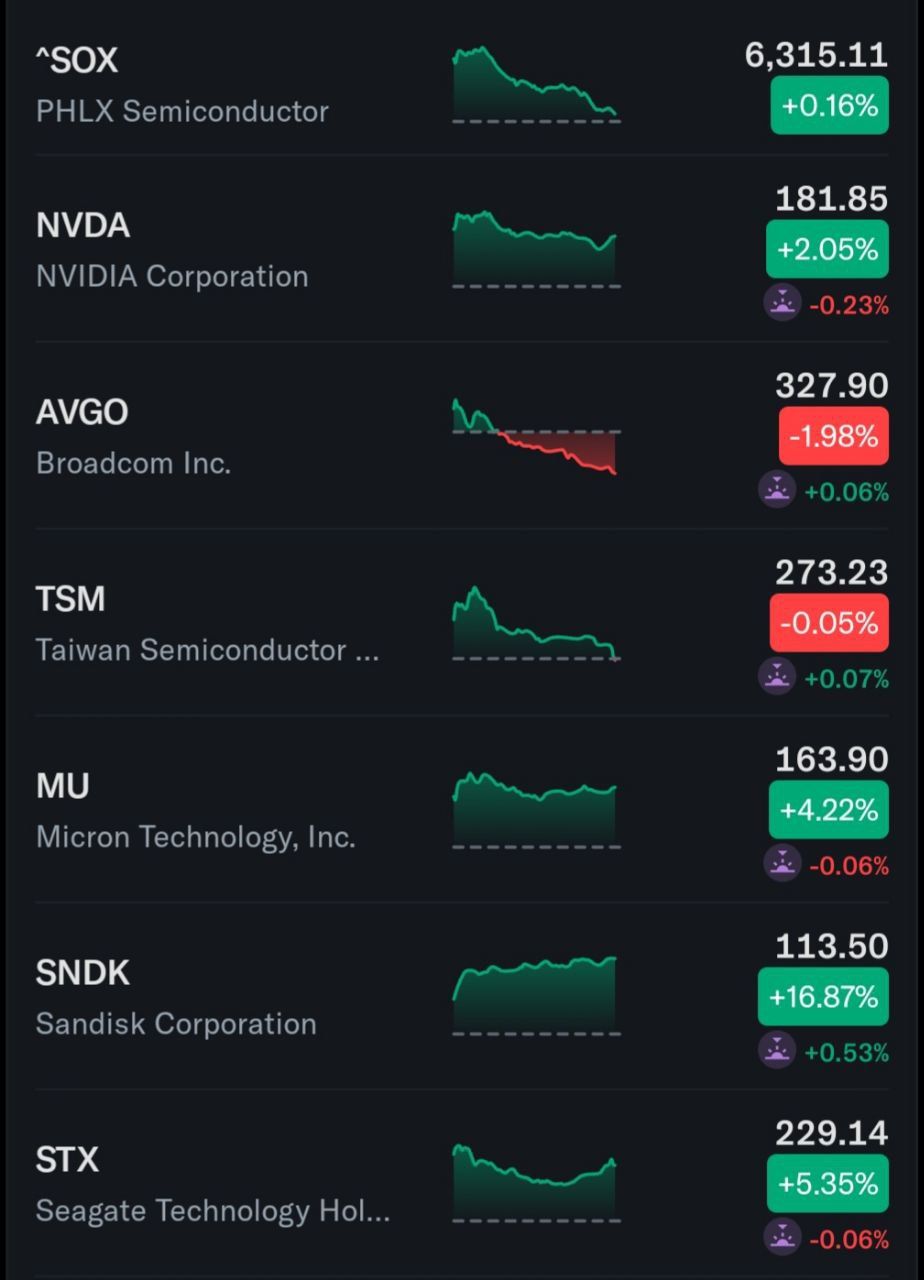Tap the -0.05% change badge for TSM

(x=829, y=623)
